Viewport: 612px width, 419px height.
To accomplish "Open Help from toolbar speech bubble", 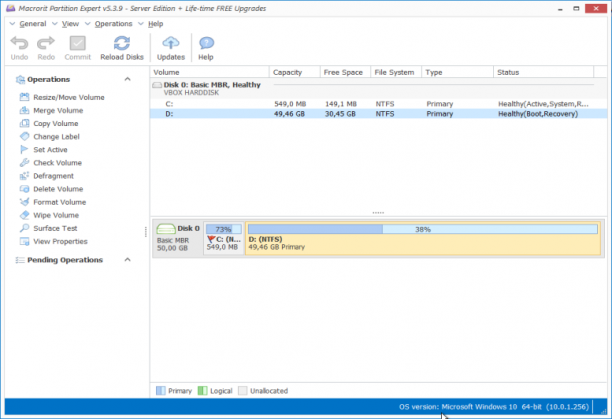I will tap(206, 43).
